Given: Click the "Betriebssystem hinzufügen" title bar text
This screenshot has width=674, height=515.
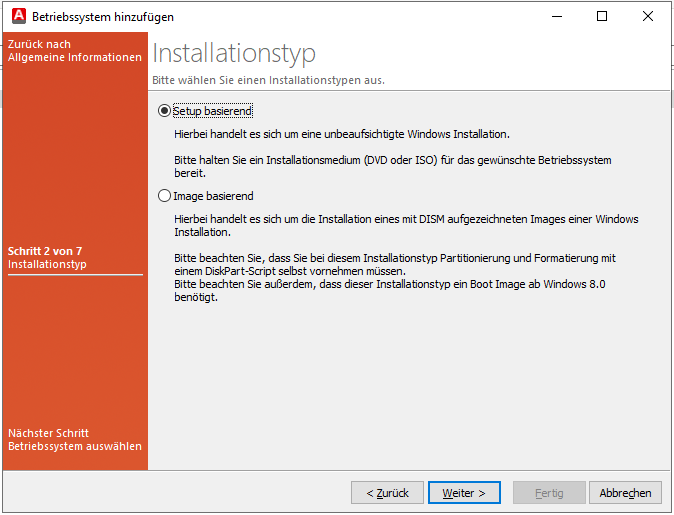Looking at the screenshot, I should (x=103, y=17).
